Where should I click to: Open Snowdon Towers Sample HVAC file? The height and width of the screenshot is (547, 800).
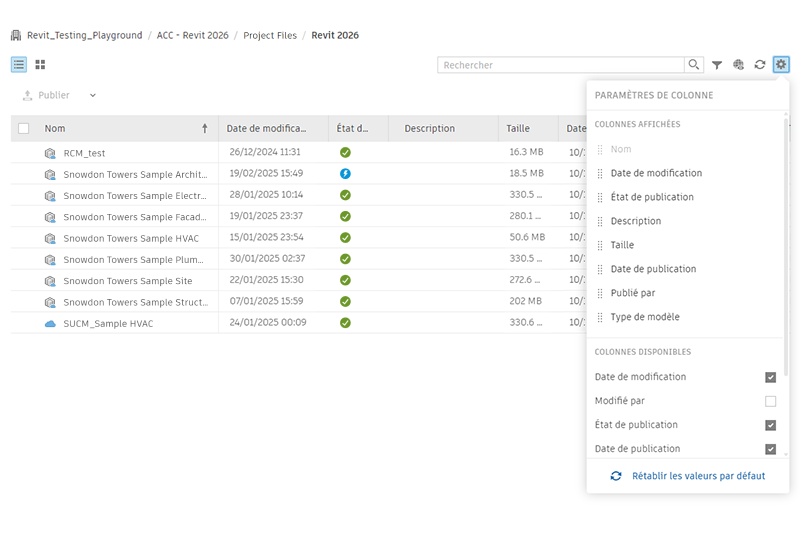point(131,239)
